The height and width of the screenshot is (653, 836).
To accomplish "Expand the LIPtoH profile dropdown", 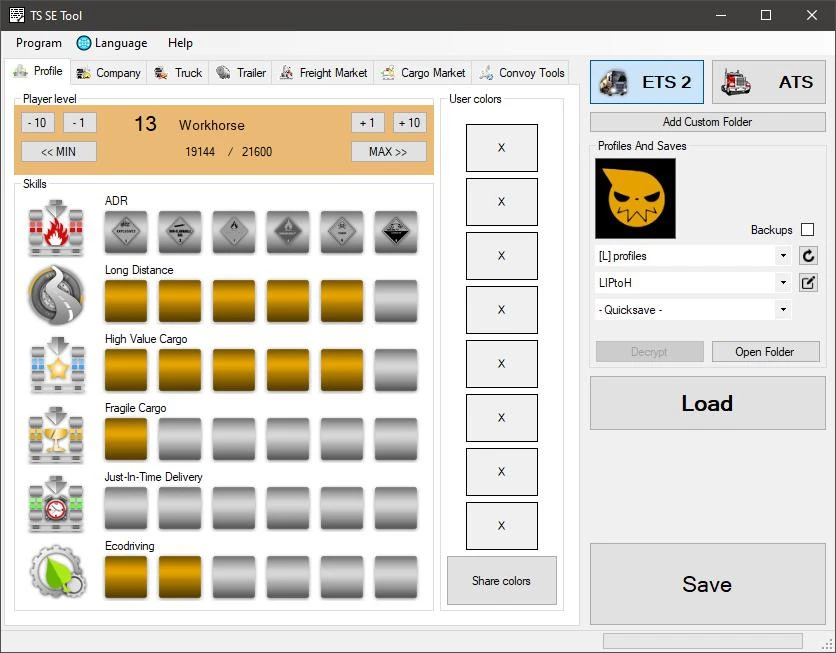I will (x=693, y=283).
